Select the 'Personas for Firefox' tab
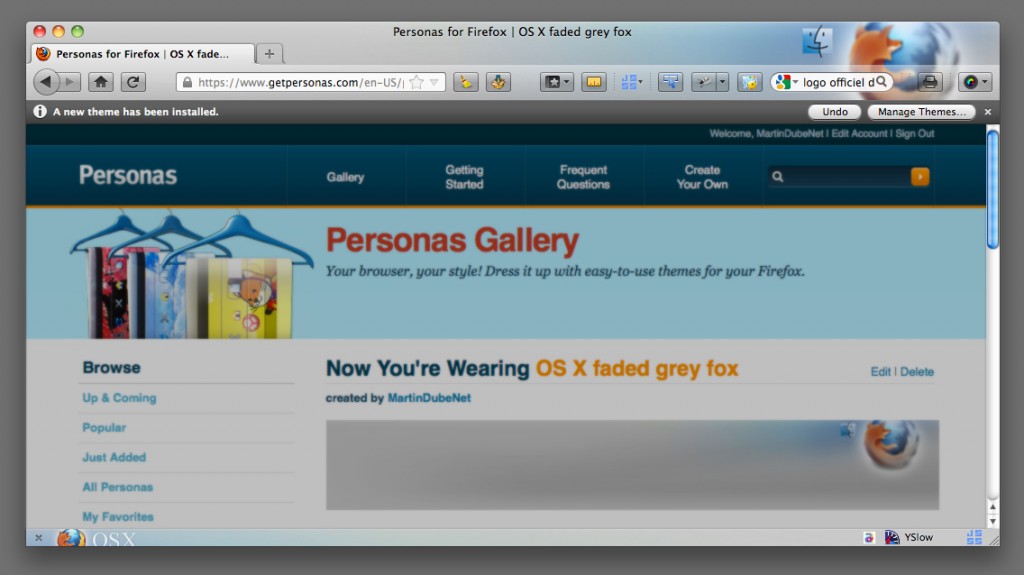 pos(142,54)
